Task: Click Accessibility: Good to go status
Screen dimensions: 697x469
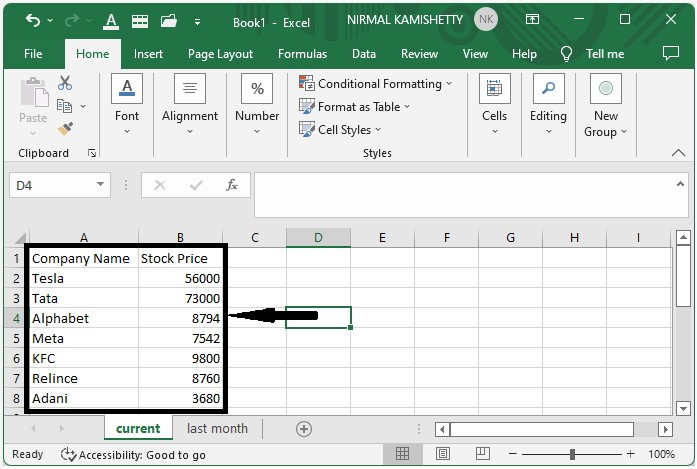Action: pyautogui.click(x=134, y=454)
